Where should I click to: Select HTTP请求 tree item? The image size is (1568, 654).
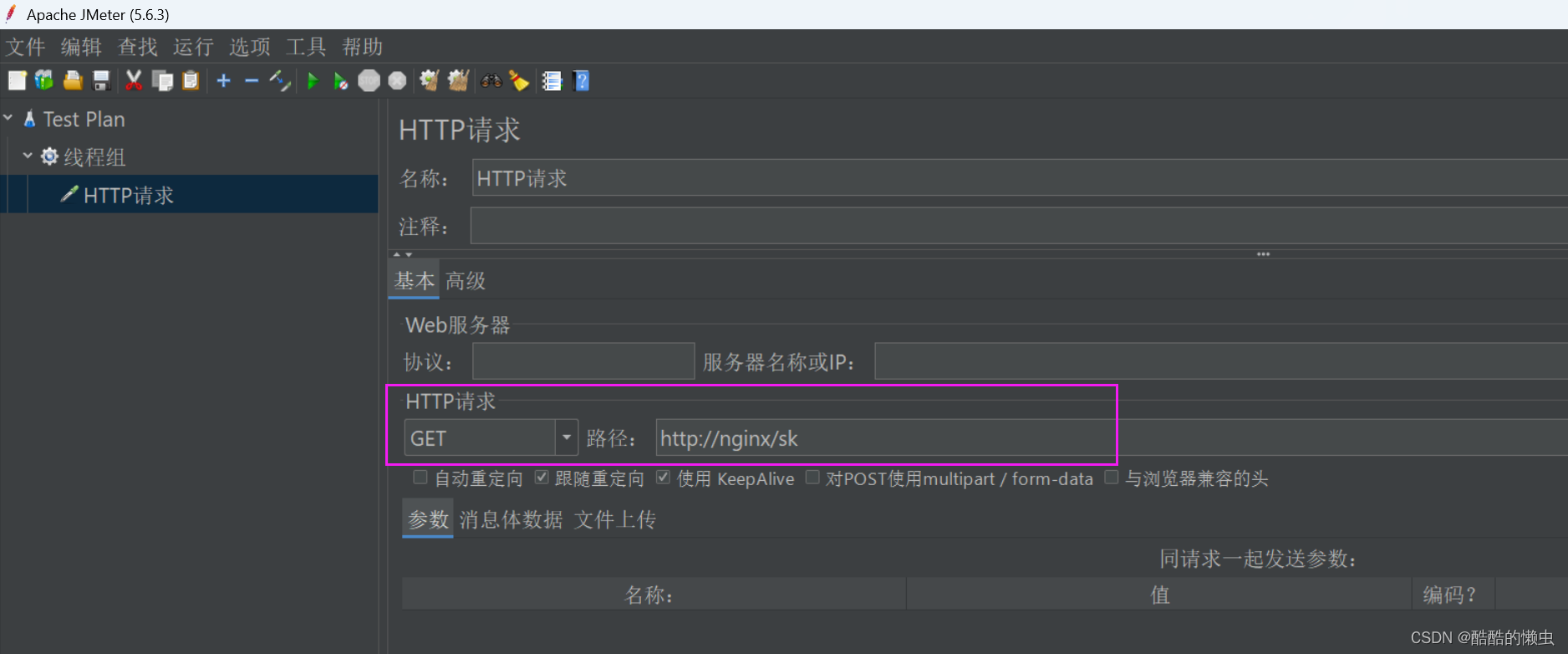tap(129, 195)
